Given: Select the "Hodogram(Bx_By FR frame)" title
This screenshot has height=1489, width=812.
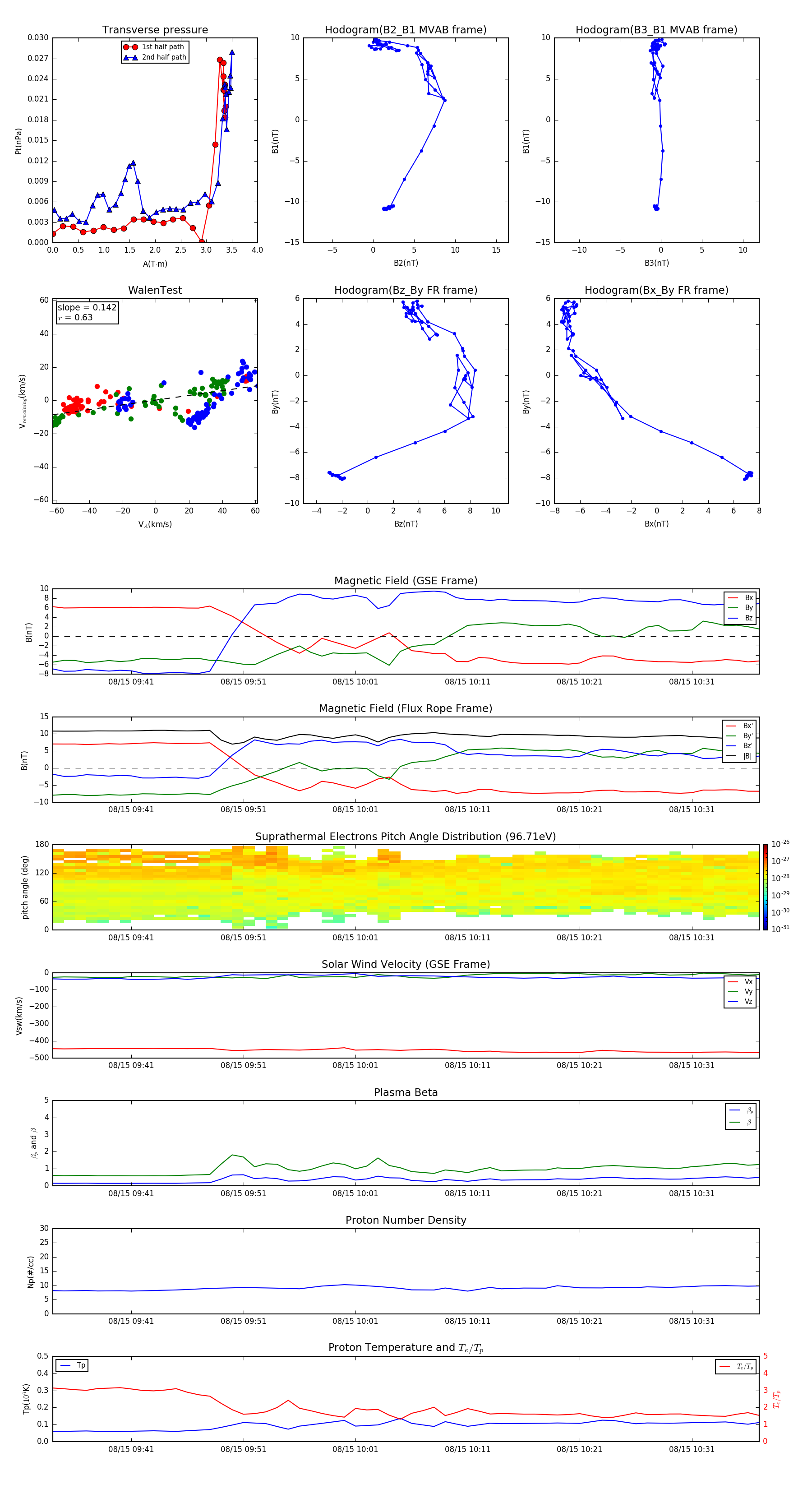Looking at the screenshot, I should [x=656, y=290].
